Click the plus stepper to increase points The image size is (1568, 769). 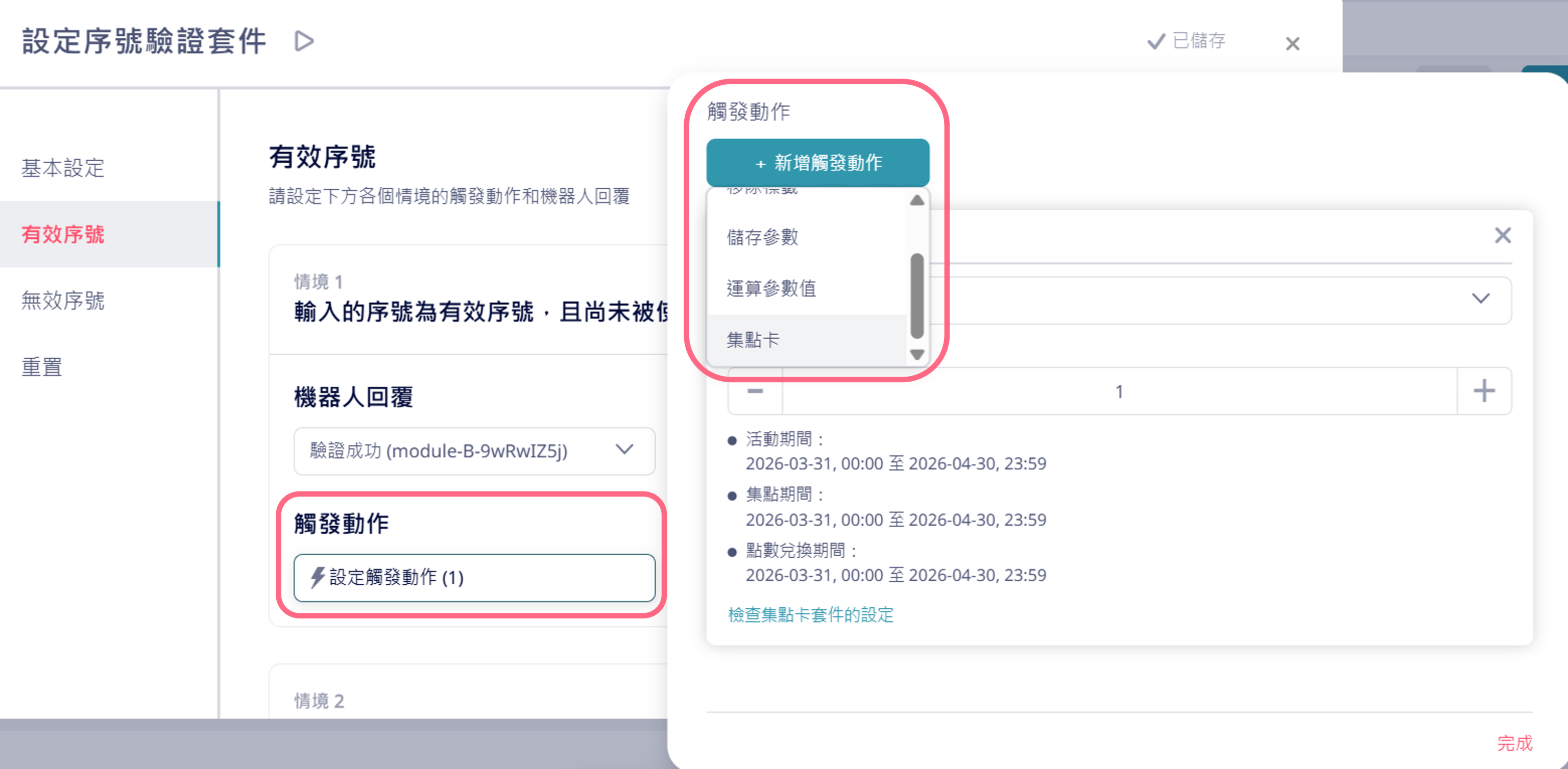pos(1483,391)
